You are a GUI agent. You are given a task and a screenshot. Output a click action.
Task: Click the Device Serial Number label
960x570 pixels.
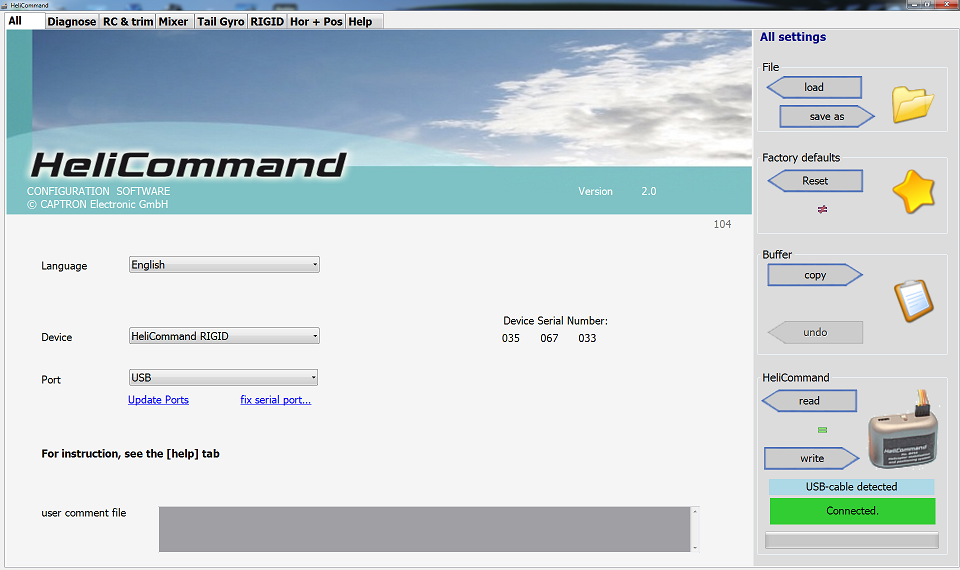coord(555,321)
